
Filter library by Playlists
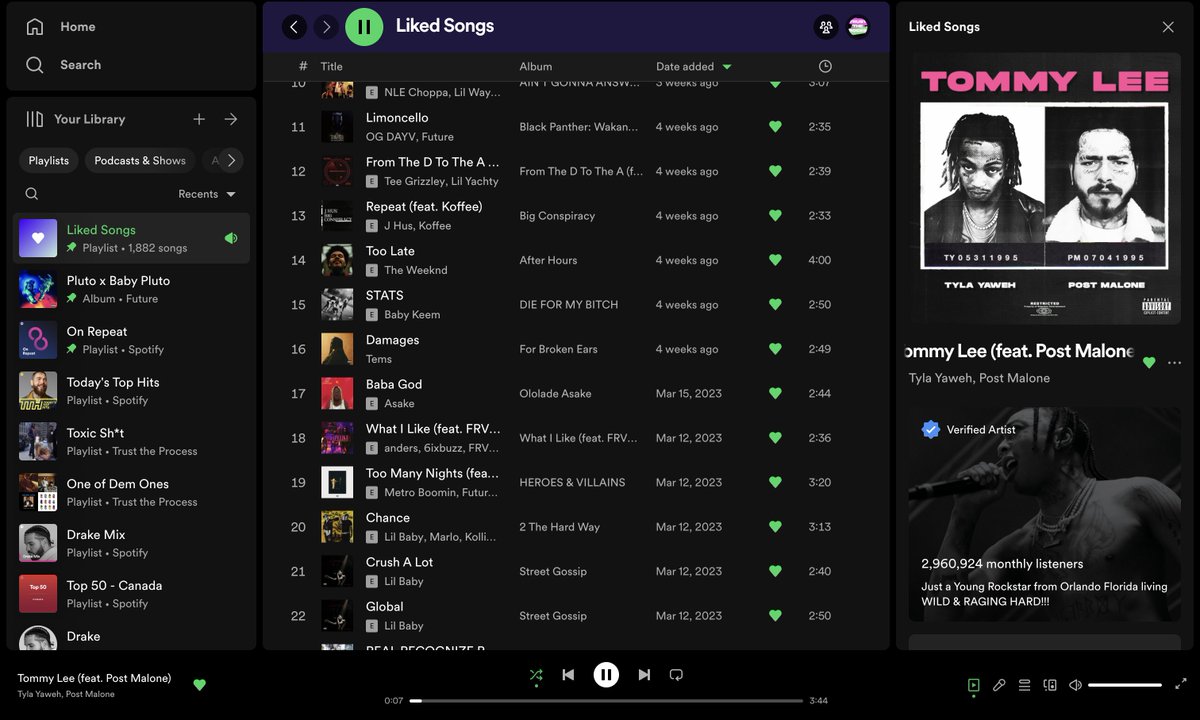point(49,160)
